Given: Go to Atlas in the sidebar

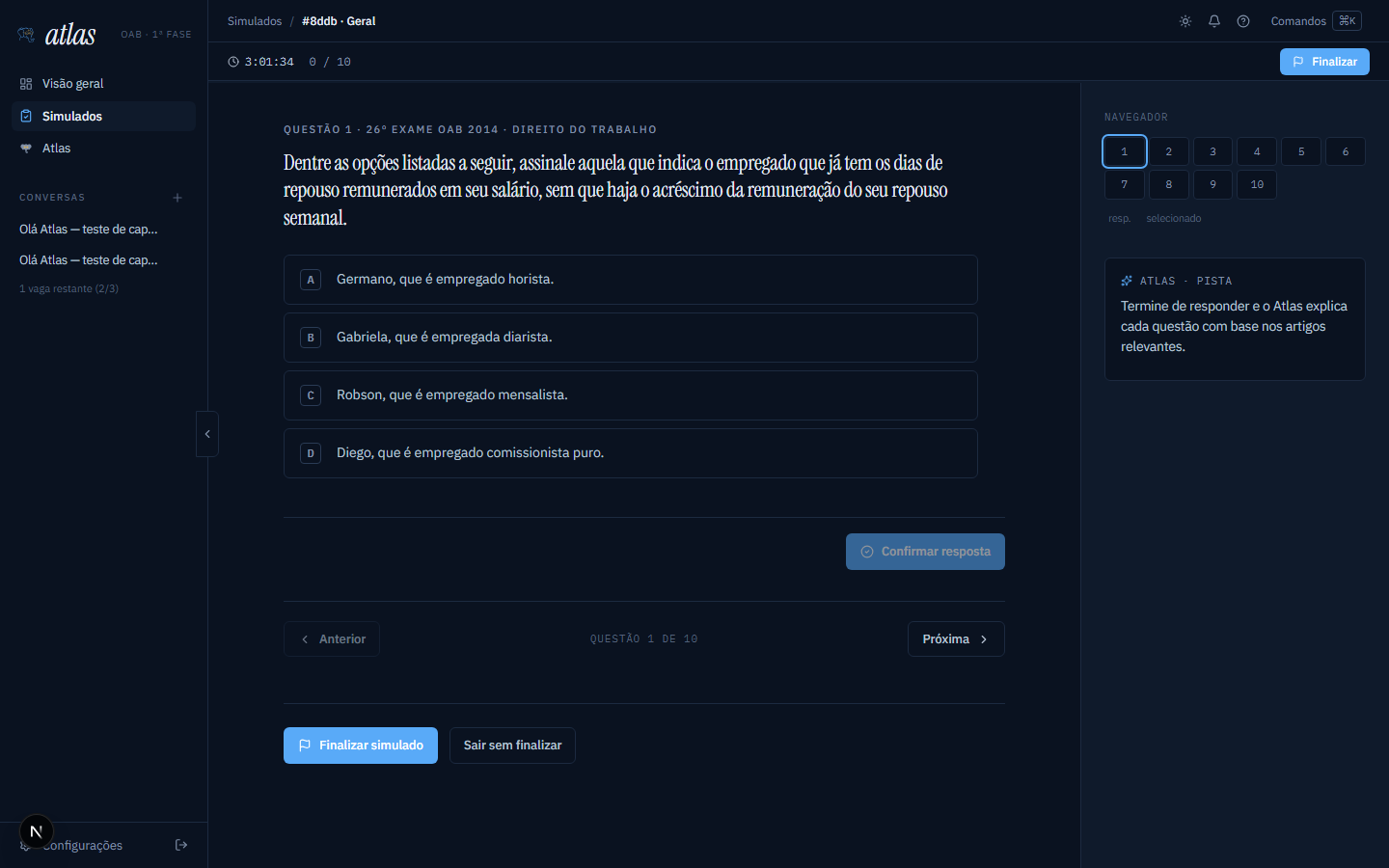Looking at the screenshot, I should tap(103, 149).
